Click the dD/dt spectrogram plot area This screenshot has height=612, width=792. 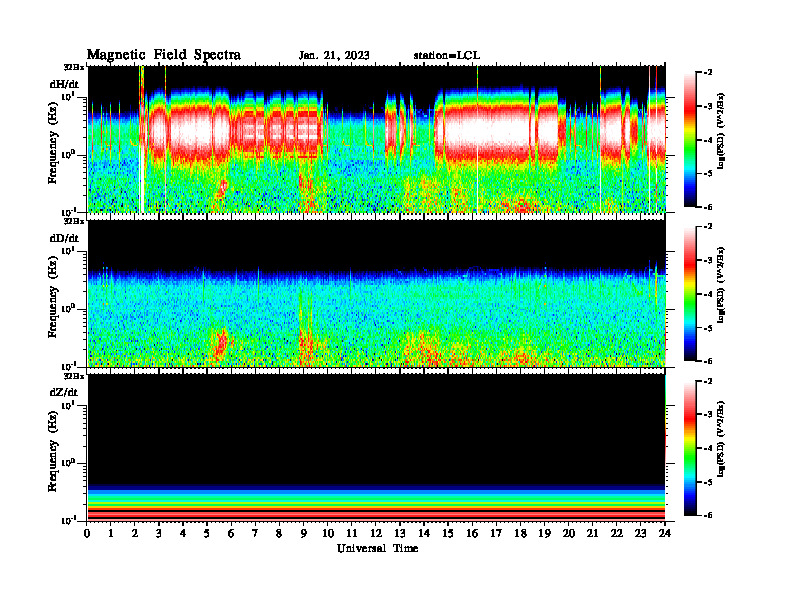377,293
